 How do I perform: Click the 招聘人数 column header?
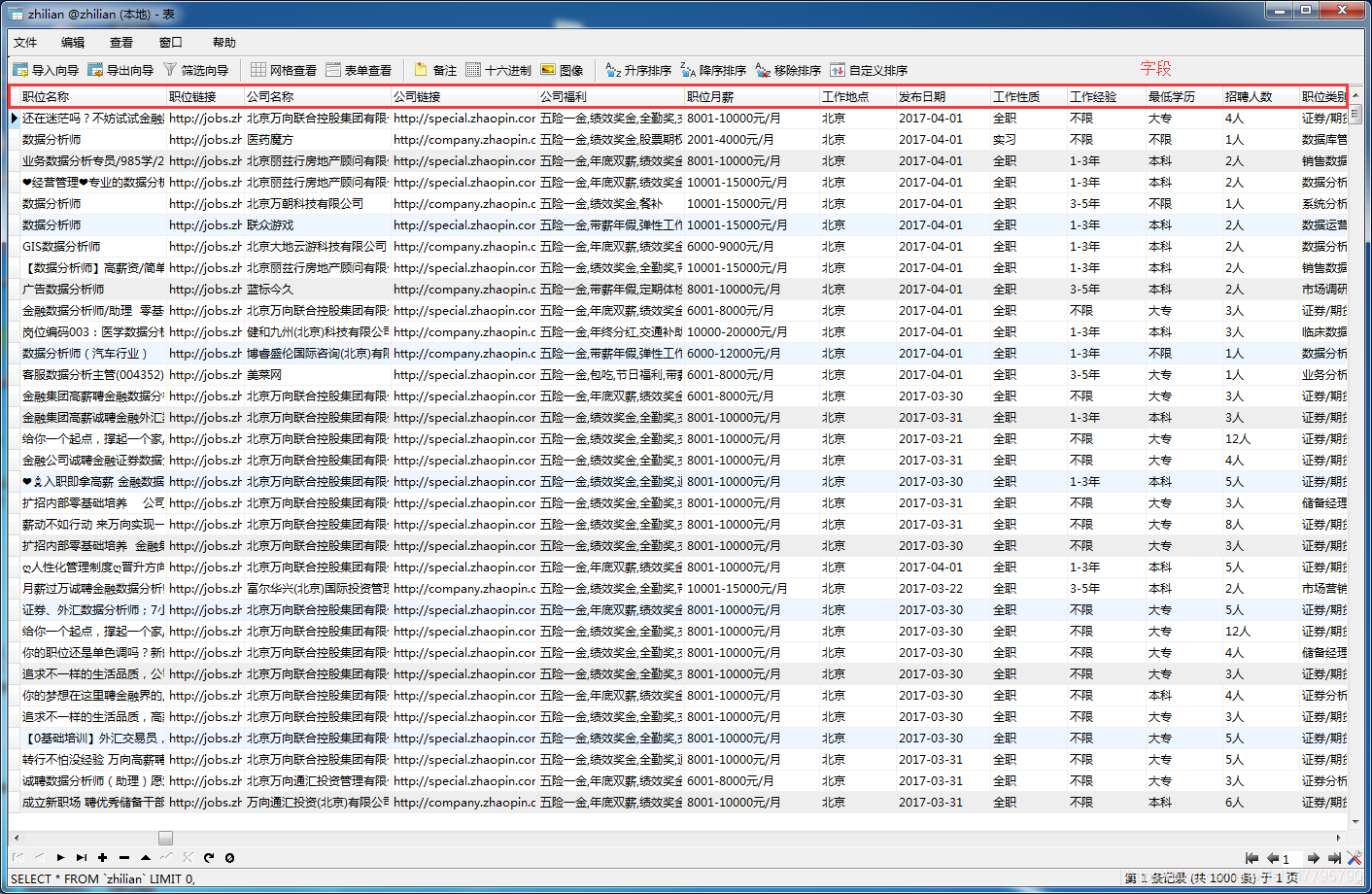(1261, 96)
